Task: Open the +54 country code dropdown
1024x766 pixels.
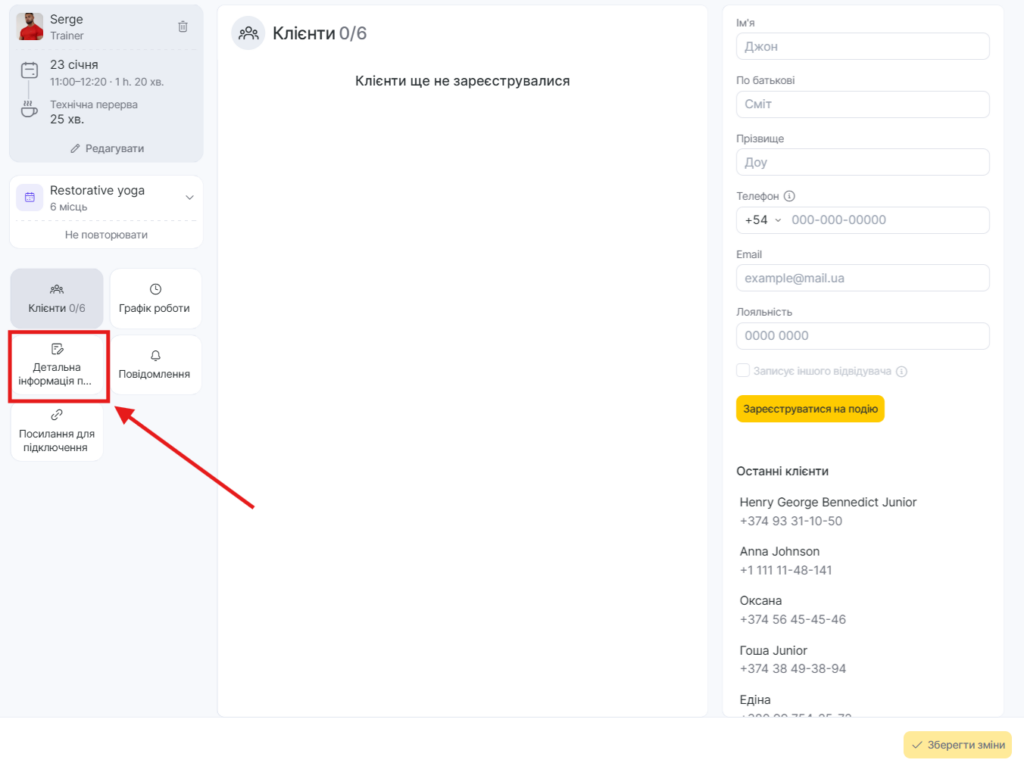Action: coord(763,220)
